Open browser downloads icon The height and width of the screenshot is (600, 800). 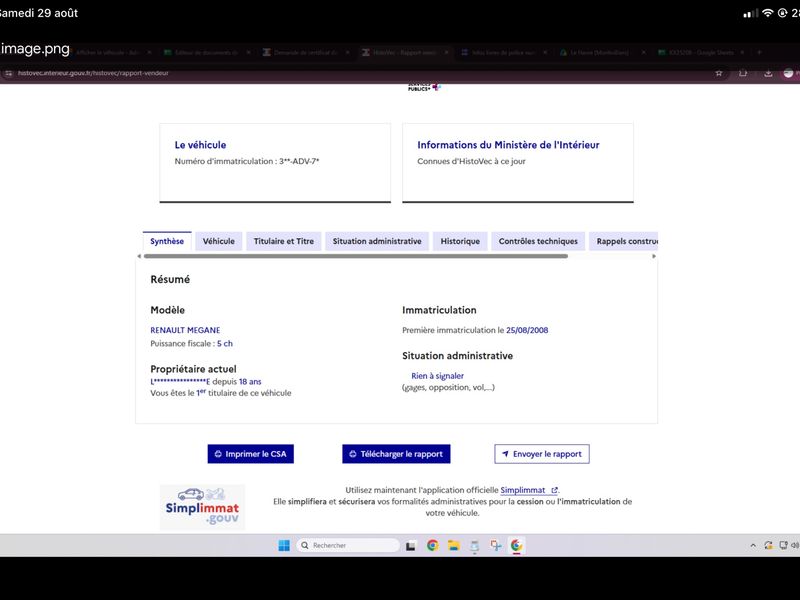(x=768, y=73)
